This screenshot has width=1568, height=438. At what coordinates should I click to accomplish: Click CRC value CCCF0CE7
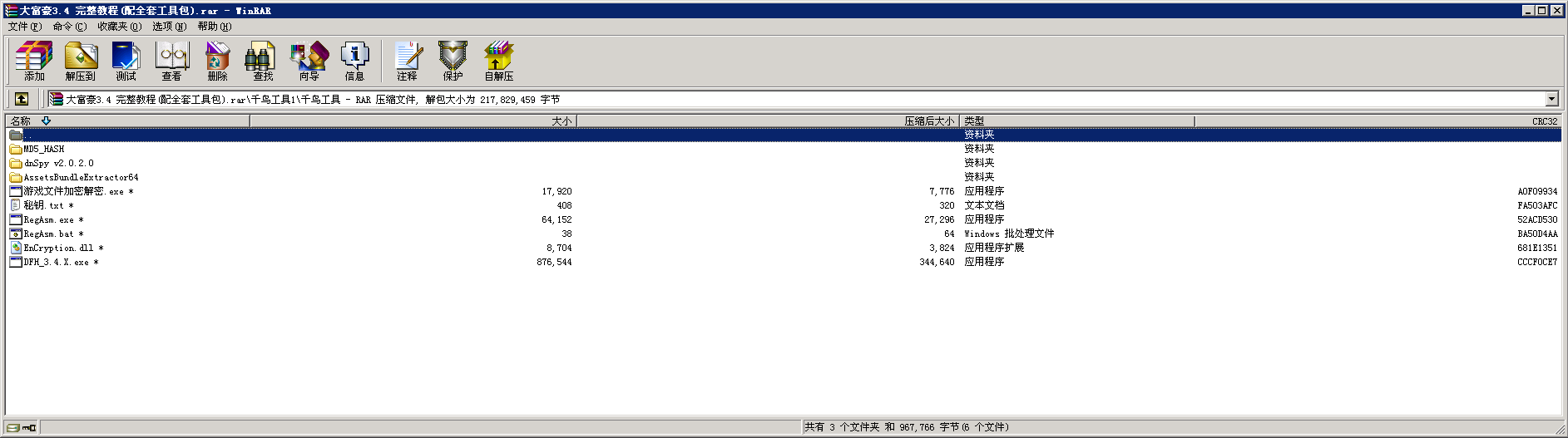coord(1537,262)
